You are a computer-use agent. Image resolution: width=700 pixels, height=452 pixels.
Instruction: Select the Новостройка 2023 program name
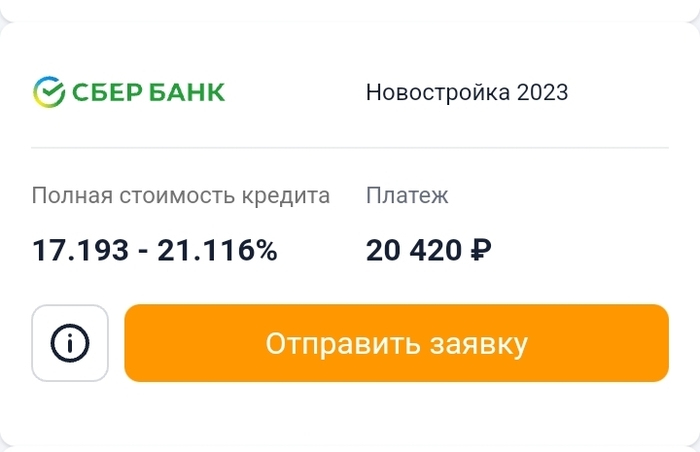click(467, 93)
